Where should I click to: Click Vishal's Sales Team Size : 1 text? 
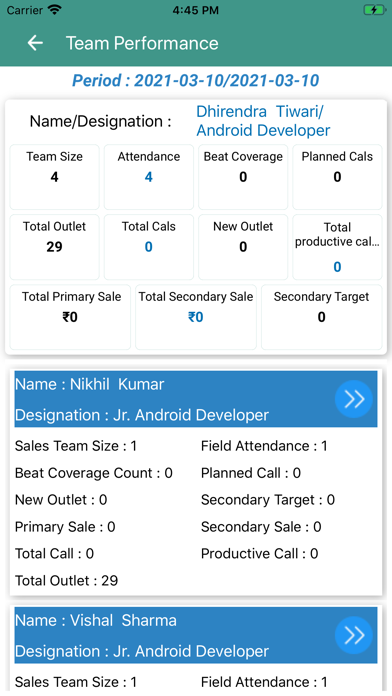(76, 682)
